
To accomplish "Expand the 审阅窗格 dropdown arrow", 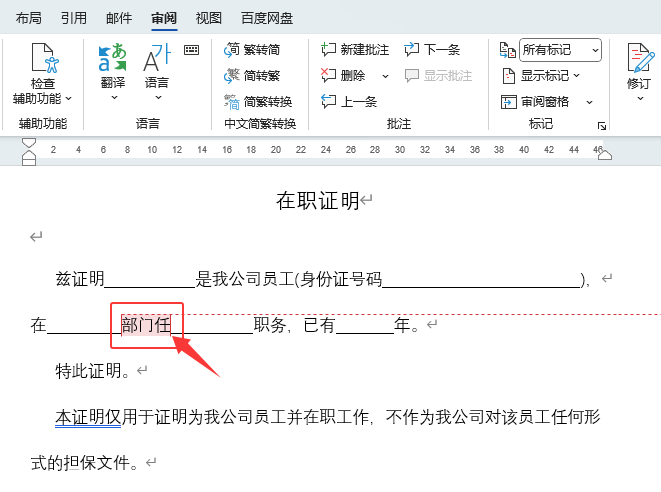I will pos(589,102).
